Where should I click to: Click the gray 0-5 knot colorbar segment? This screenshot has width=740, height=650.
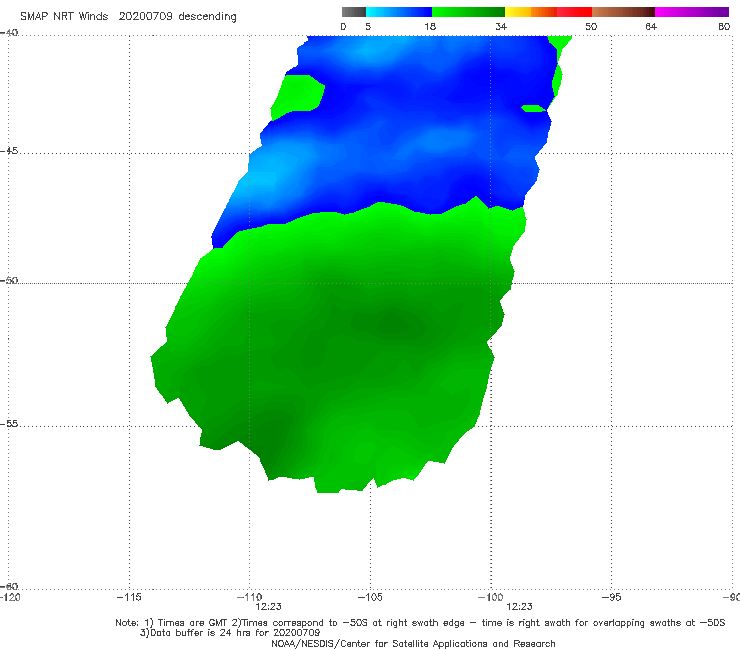pyautogui.click(x=354, y=12)
